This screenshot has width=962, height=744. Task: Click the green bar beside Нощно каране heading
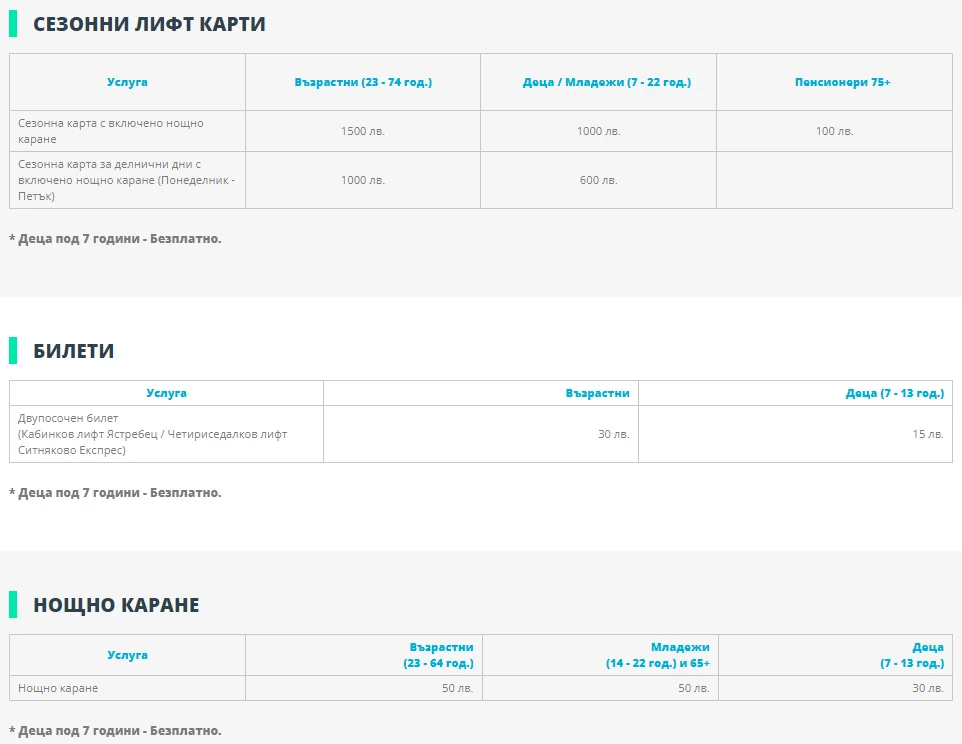tap(13, 605)
